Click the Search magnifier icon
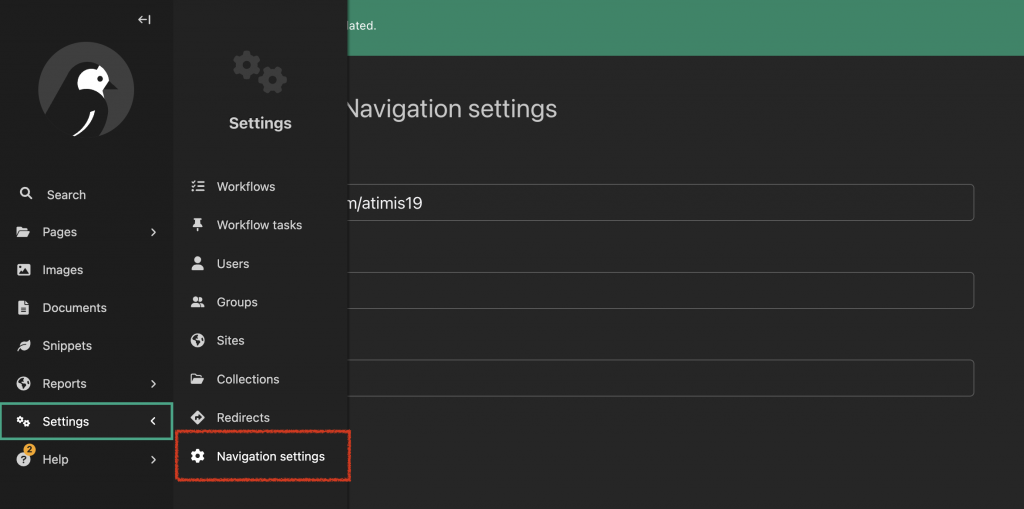 coord(26,194)
